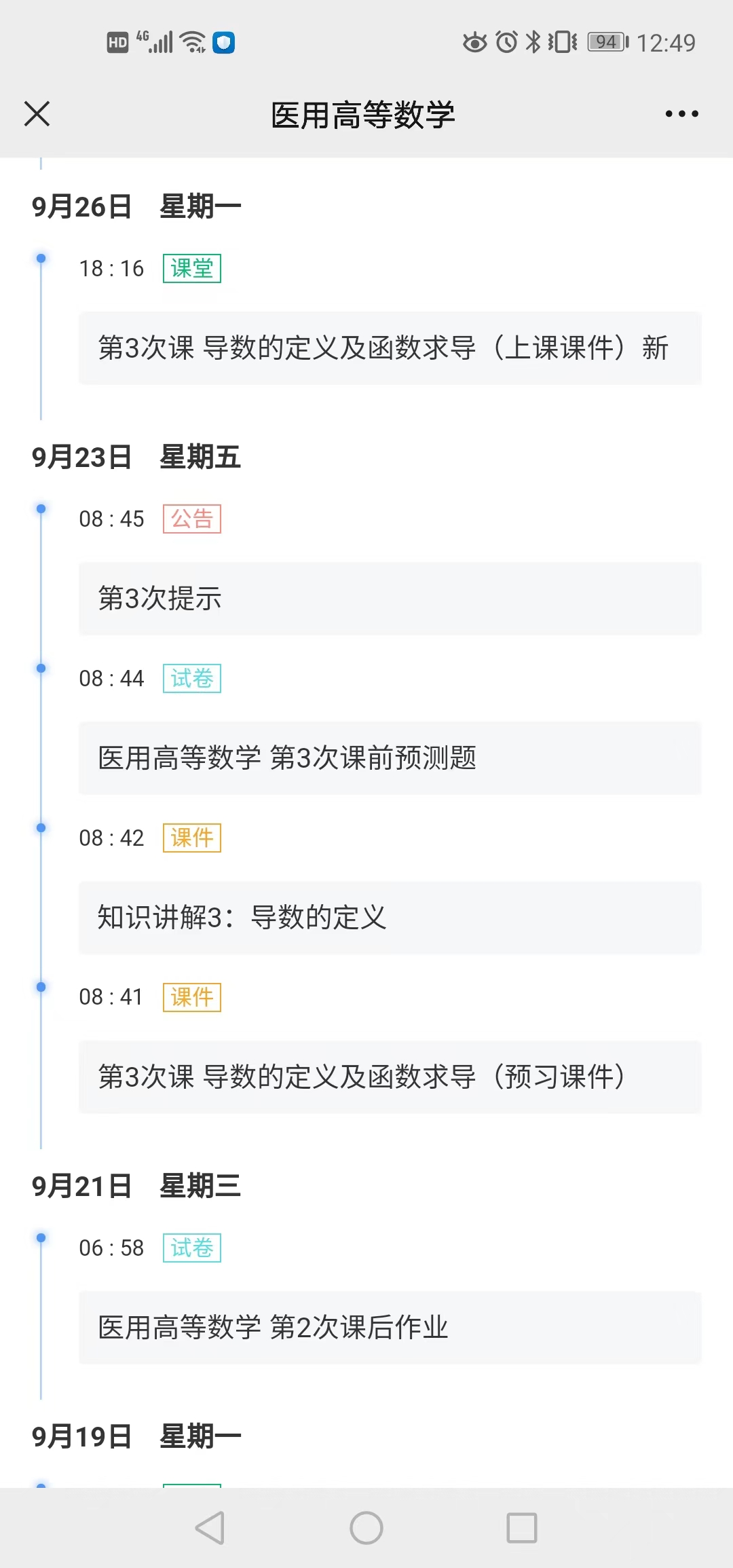Screen dimensions: 733x1568
Task: Click the green 课堂 tag
Action: pos(192,268)
